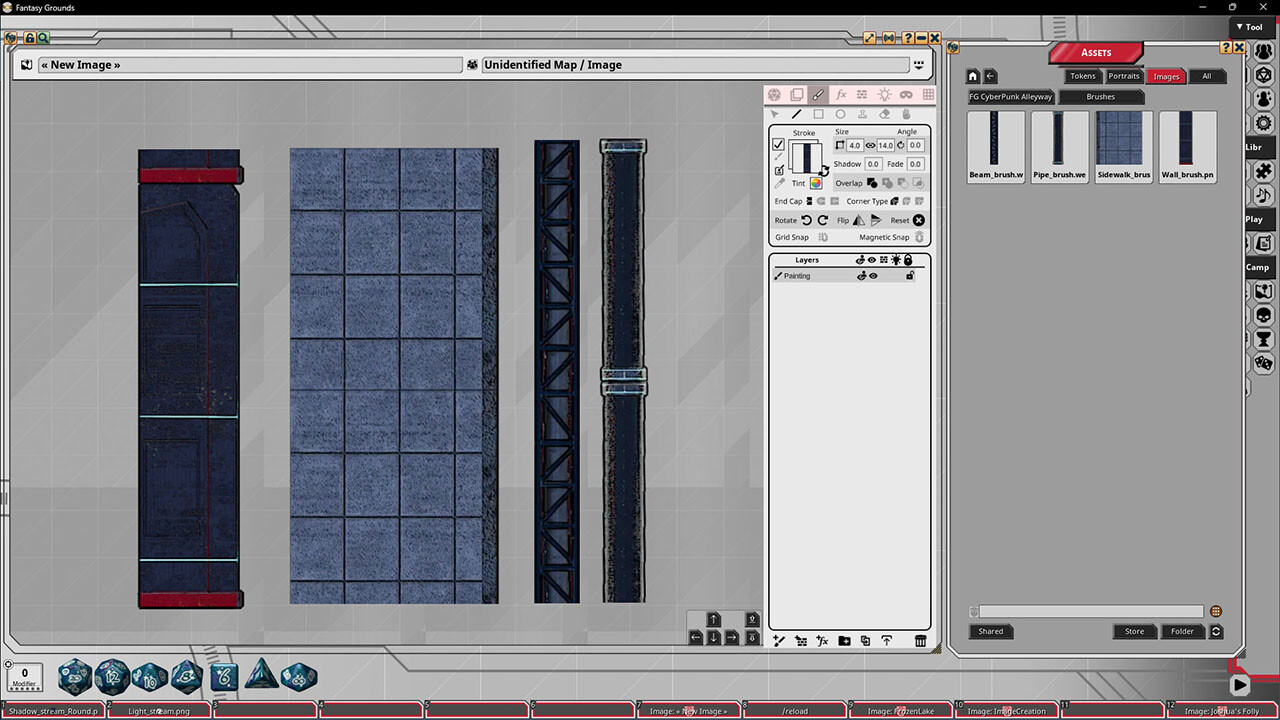Toggle the Stroke checkbox

click(778, 145)
